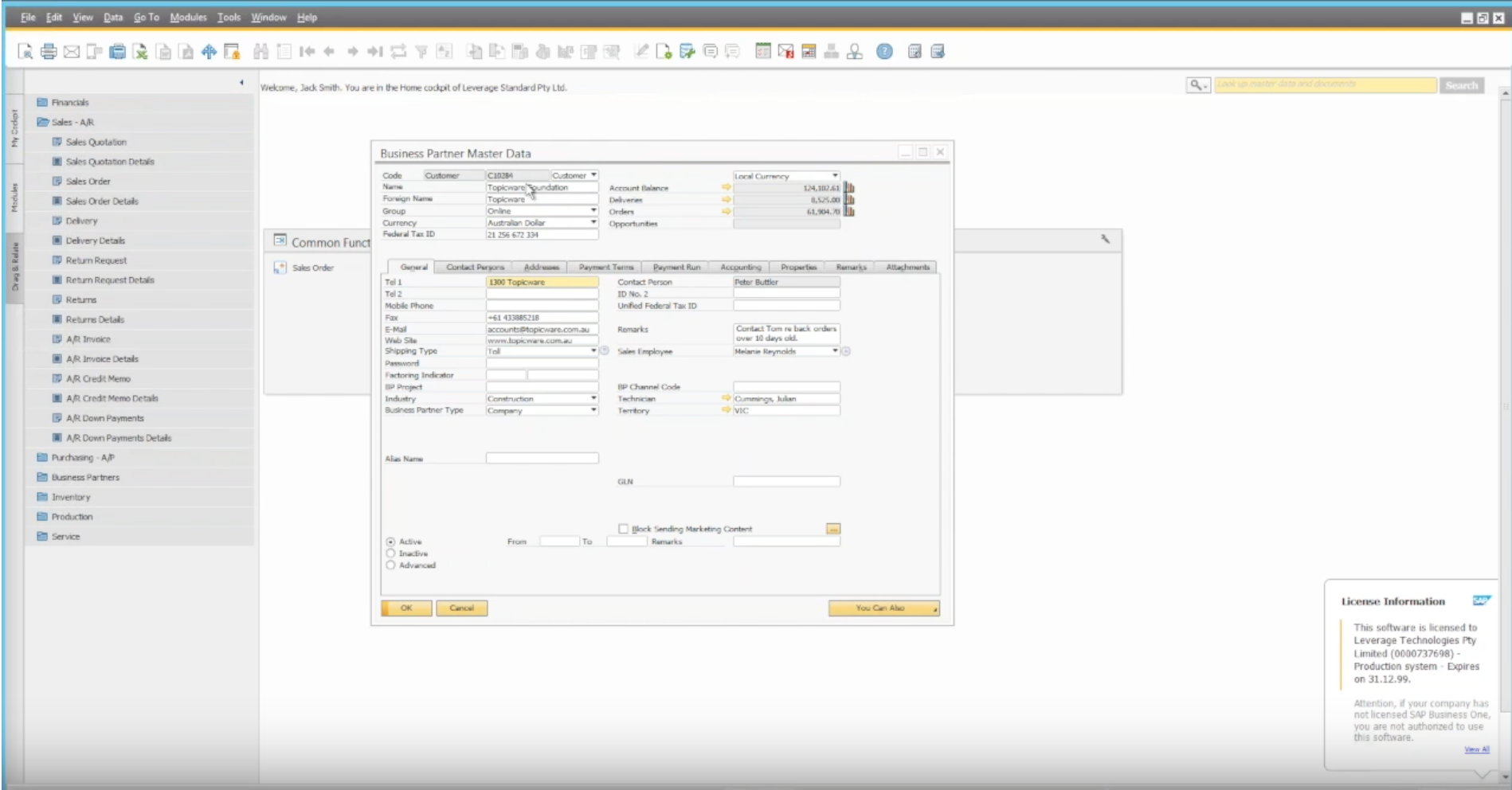This screenshot has width=1512, height=790.
Task: Open Orders chart icon
Action: (849, 212)
